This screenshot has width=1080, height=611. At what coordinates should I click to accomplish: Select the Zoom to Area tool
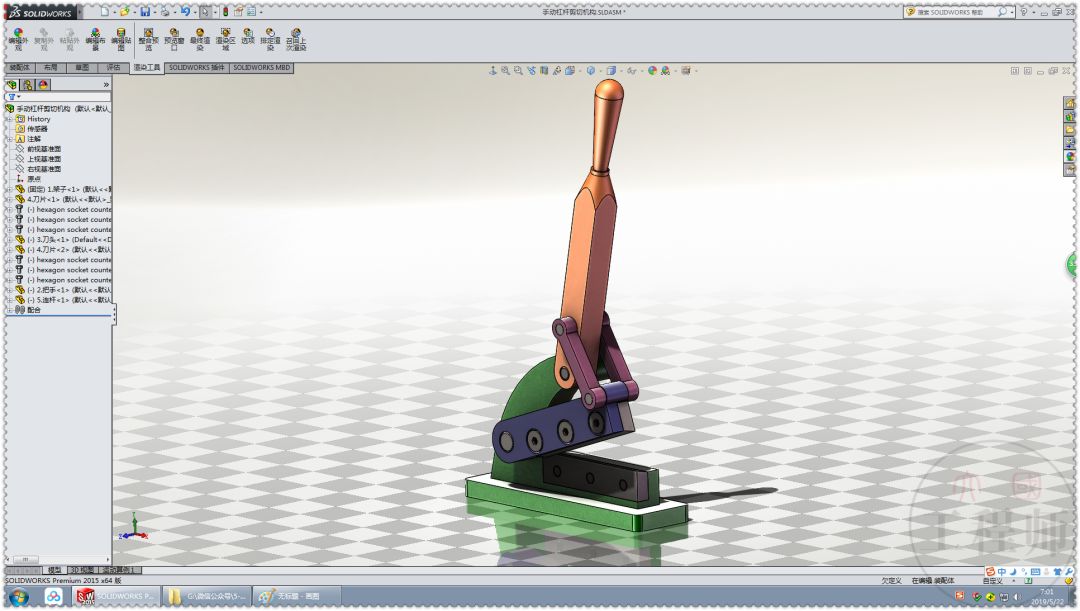tap(517, 70)
